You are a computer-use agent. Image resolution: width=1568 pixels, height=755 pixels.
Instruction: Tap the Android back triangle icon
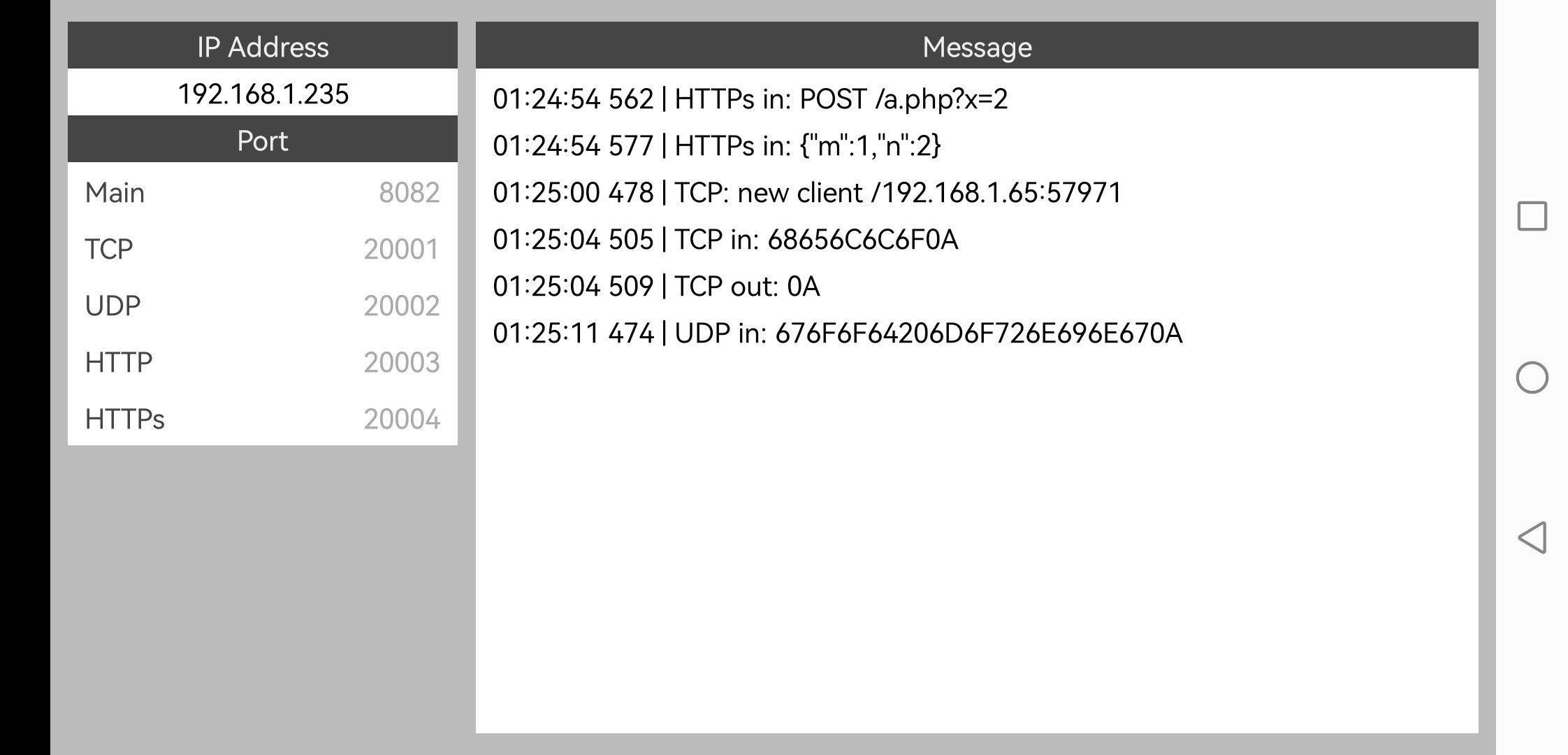click(1532, 538)
